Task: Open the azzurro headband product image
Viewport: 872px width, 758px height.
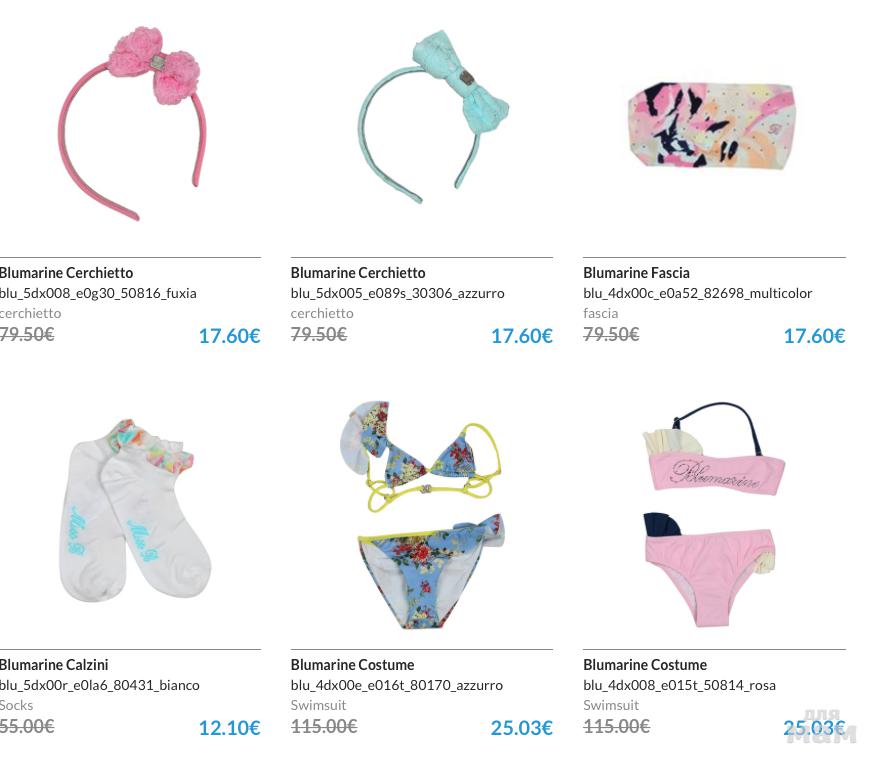Action: pos(433,116)
